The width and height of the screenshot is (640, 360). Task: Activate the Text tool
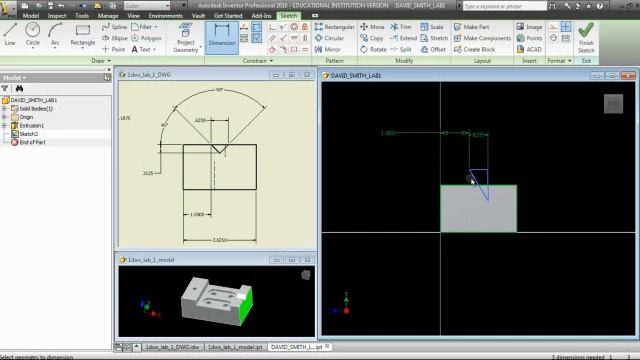click(141, 49)
